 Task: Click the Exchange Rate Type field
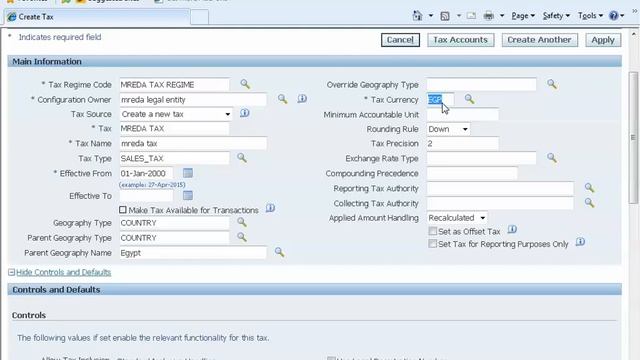tap(482, 158)
